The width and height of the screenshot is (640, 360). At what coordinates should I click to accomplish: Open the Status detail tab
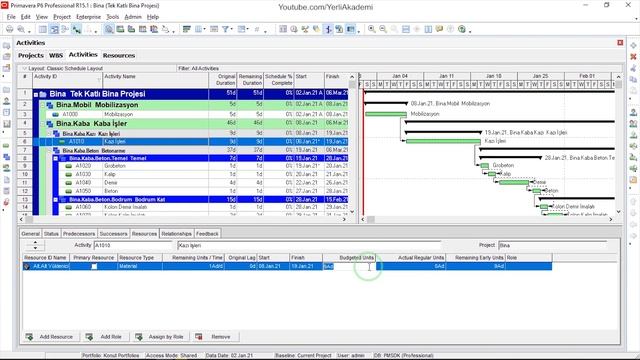[51, 233]
